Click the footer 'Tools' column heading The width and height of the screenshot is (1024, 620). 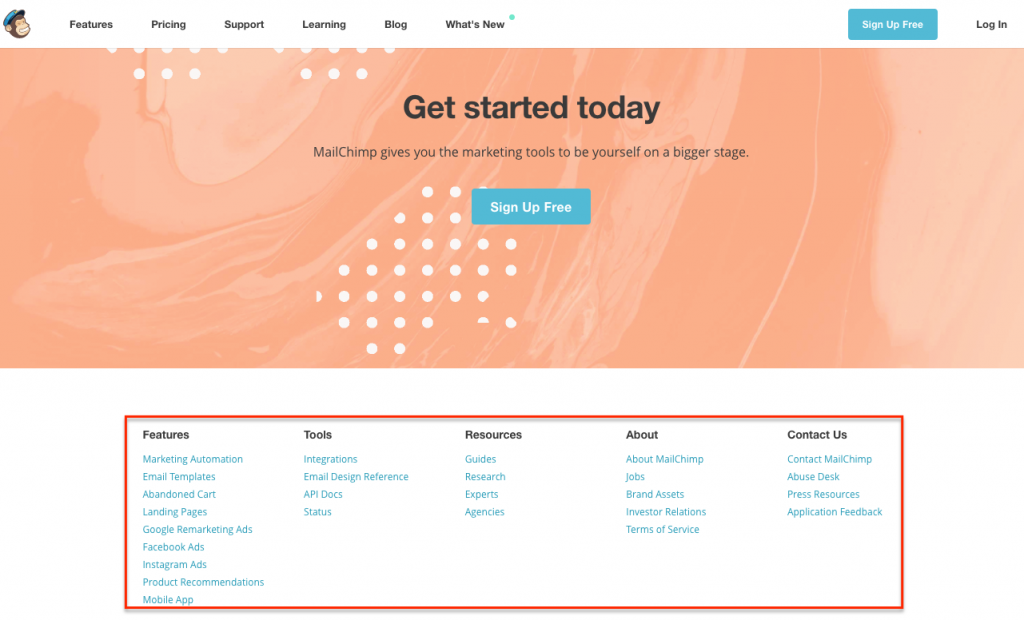(x=317, y=435)
